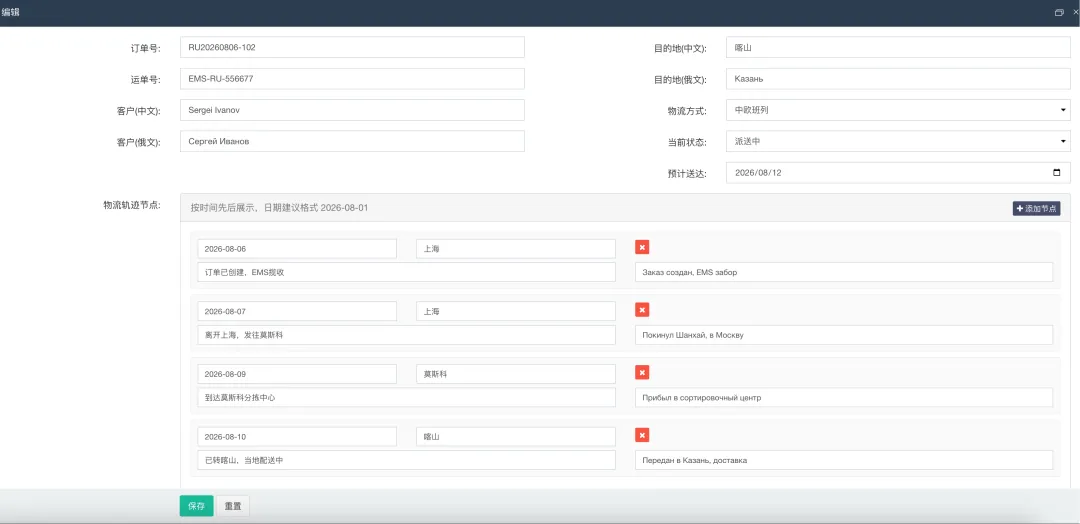Restore the 编辑 dialog window size
The image size is (1080, 524).
1059,12
